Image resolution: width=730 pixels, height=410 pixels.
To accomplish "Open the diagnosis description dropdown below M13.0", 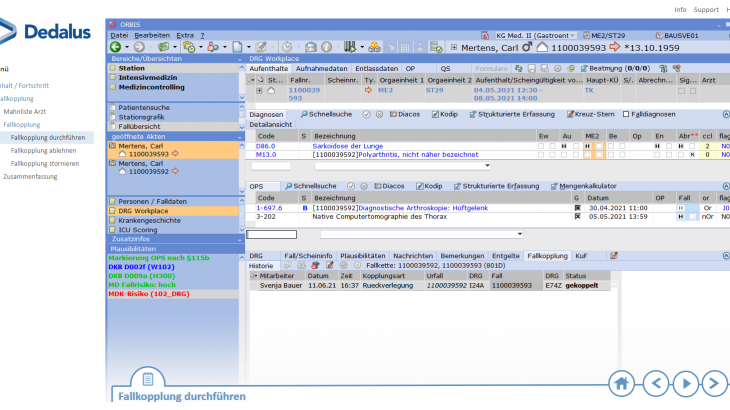I will point(487,165).
